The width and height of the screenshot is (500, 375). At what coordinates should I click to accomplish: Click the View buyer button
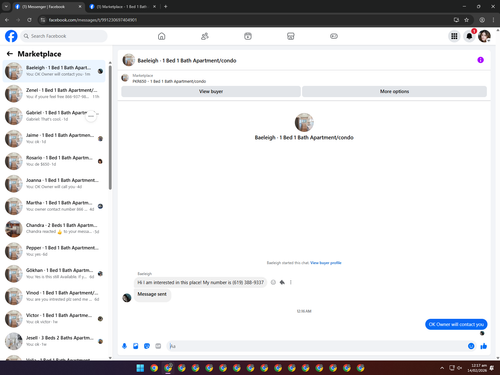click(211, 91)
